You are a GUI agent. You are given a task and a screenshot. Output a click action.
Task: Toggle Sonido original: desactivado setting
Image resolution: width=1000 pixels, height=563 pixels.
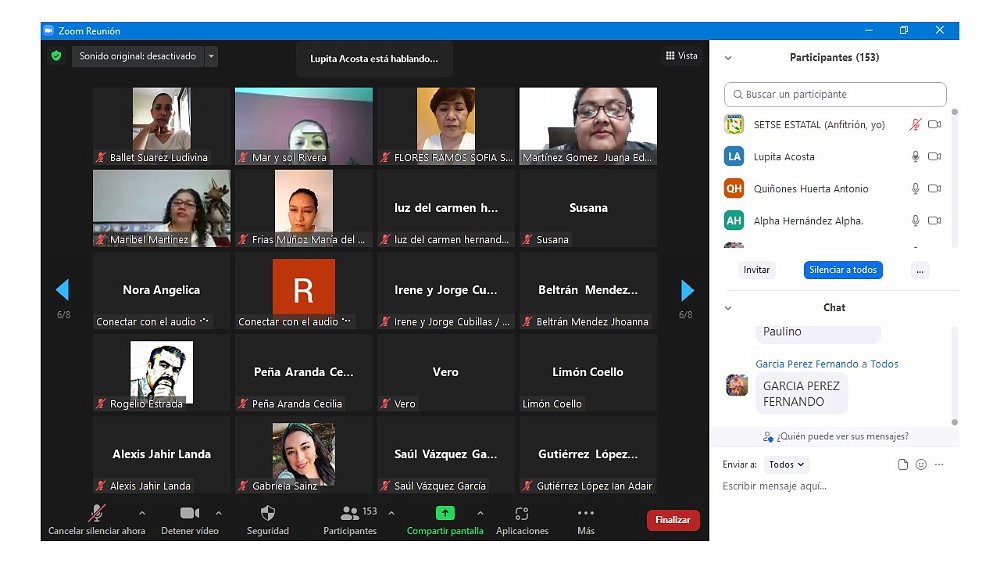coord(138,56)
